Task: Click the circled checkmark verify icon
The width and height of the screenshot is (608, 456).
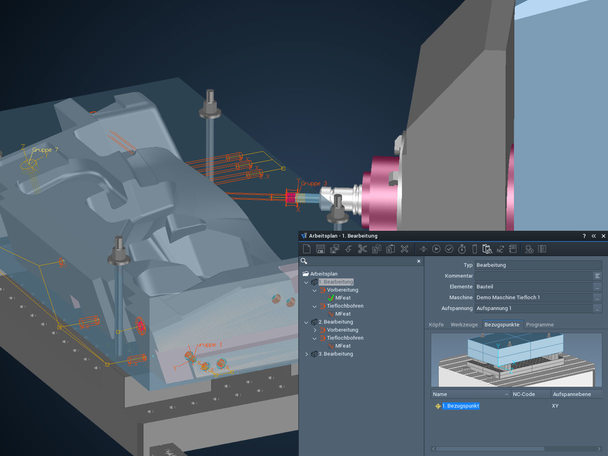Action: pos(449,249)
